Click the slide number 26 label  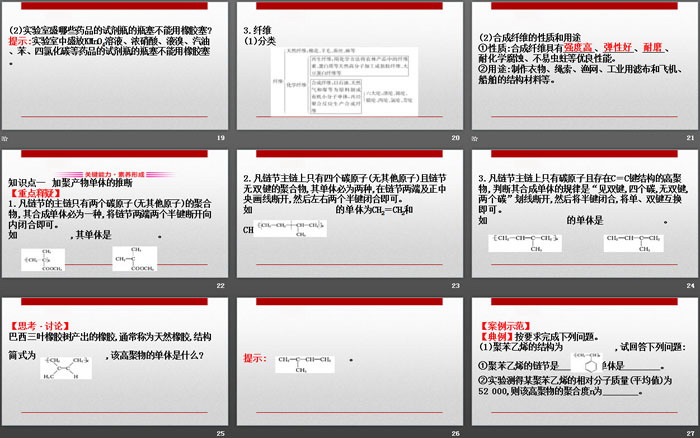tap(455, 433)
